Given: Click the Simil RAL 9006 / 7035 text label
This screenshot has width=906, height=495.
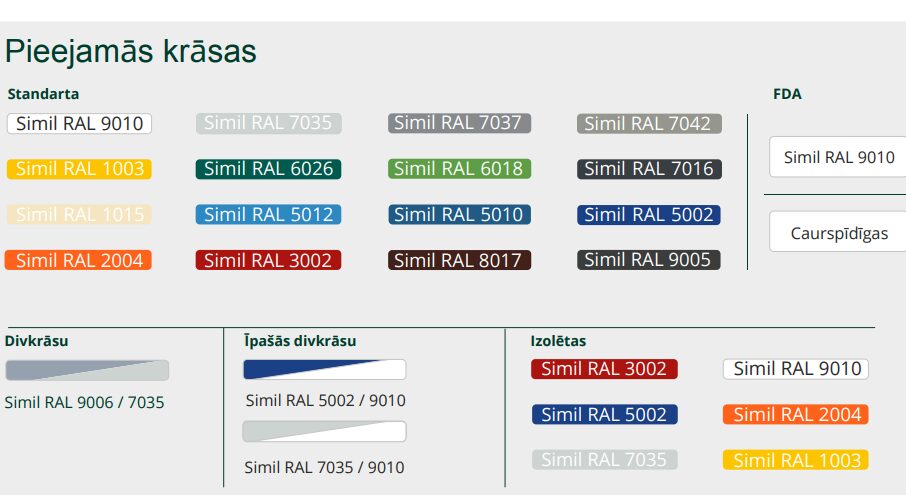Looking at the screenshot, I should tap(85, 403).
